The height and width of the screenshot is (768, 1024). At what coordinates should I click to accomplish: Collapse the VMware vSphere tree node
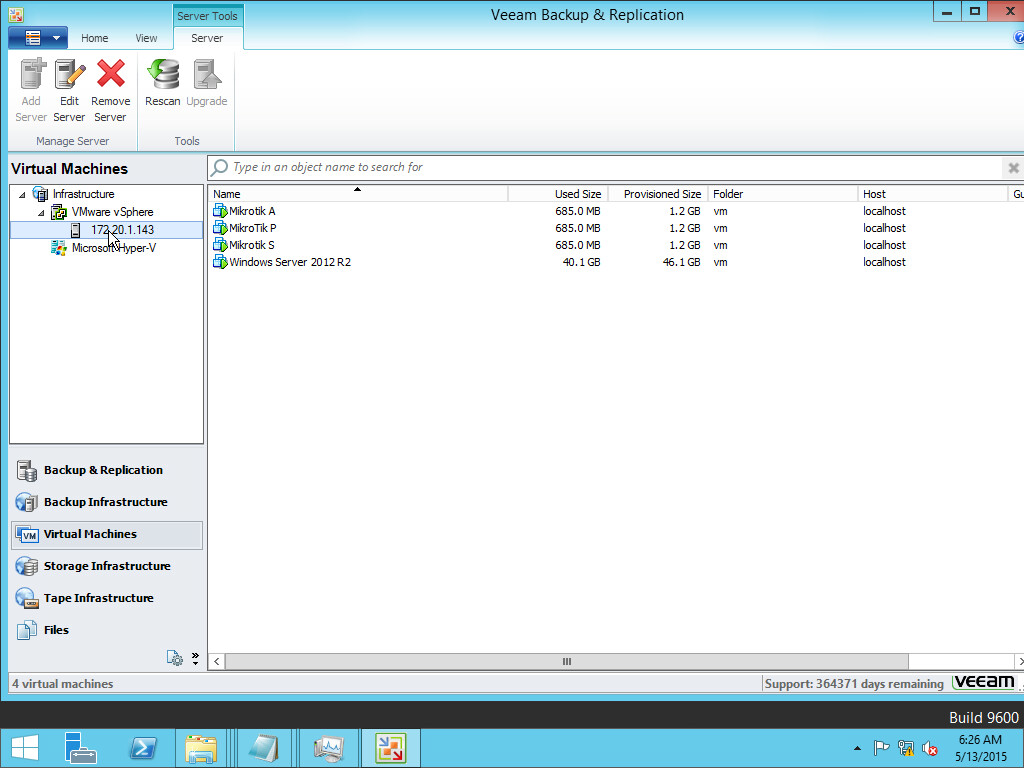(x=41, y=213)
